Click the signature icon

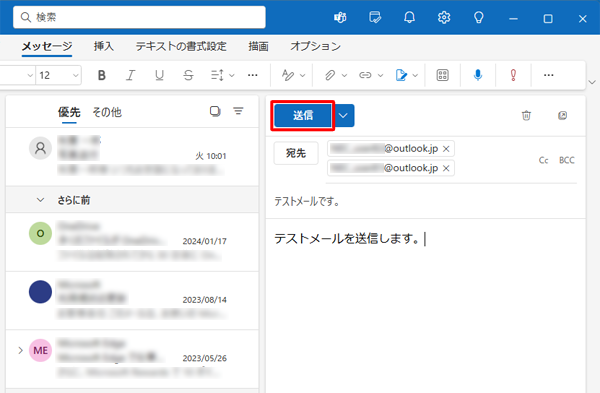(401, 75)
